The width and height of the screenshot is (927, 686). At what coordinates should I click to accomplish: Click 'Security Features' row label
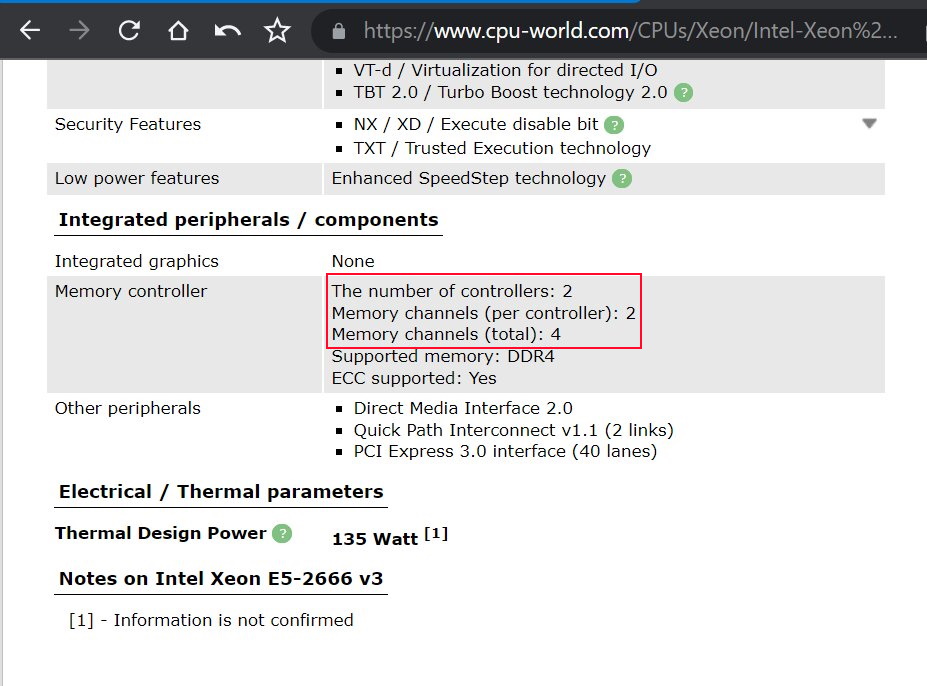(x=128, y=124)
